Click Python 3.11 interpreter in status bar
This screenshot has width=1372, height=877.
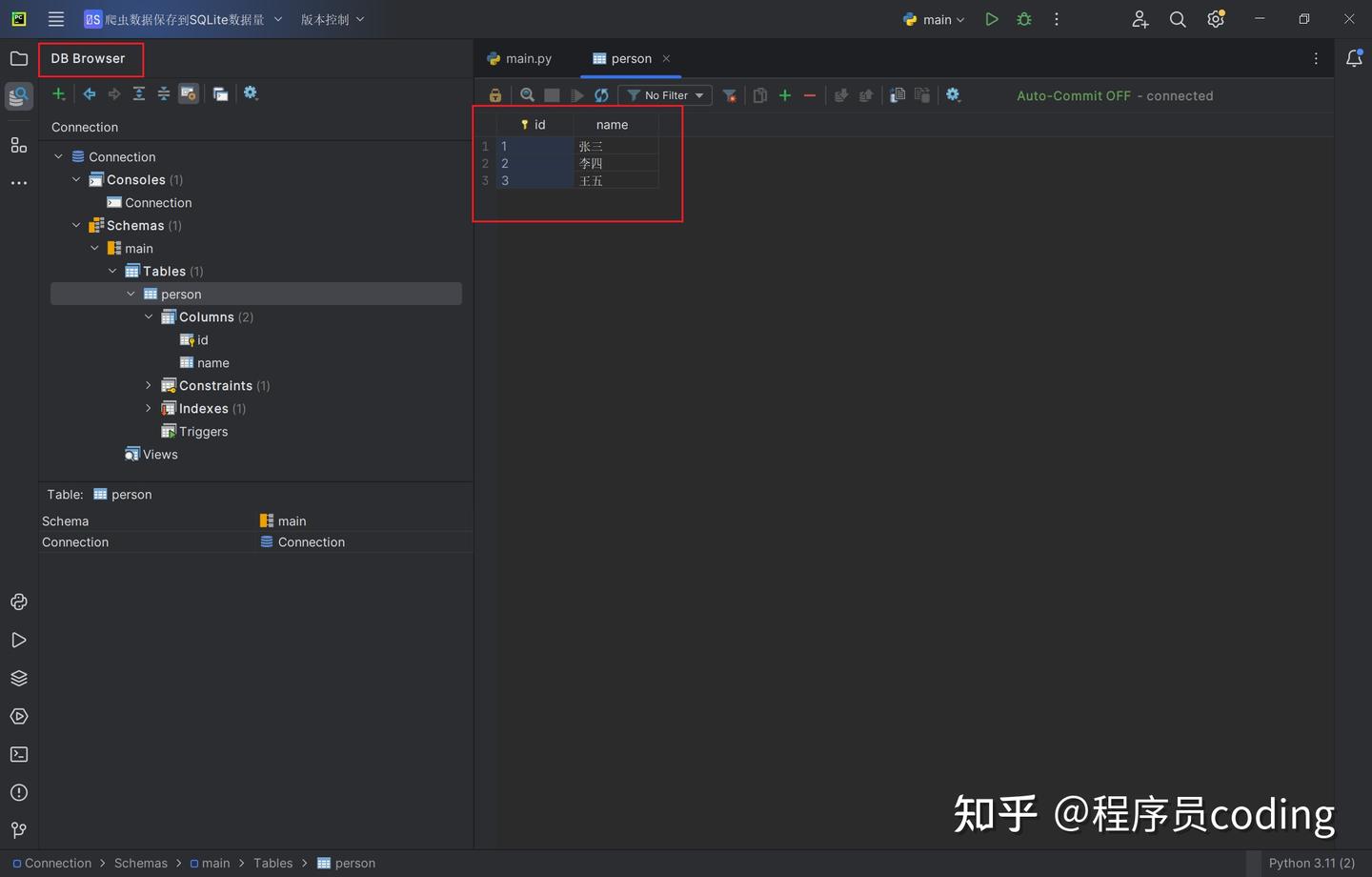coord(1311,863)
